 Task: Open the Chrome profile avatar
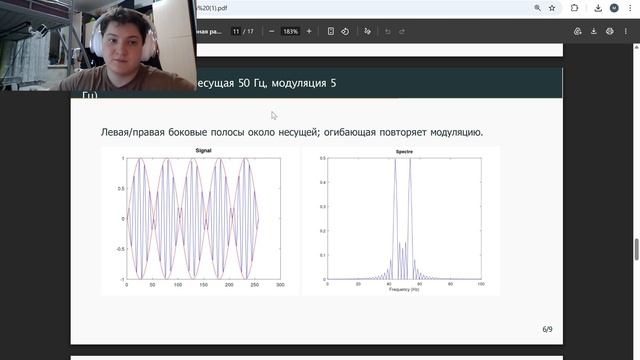point(614,8)
